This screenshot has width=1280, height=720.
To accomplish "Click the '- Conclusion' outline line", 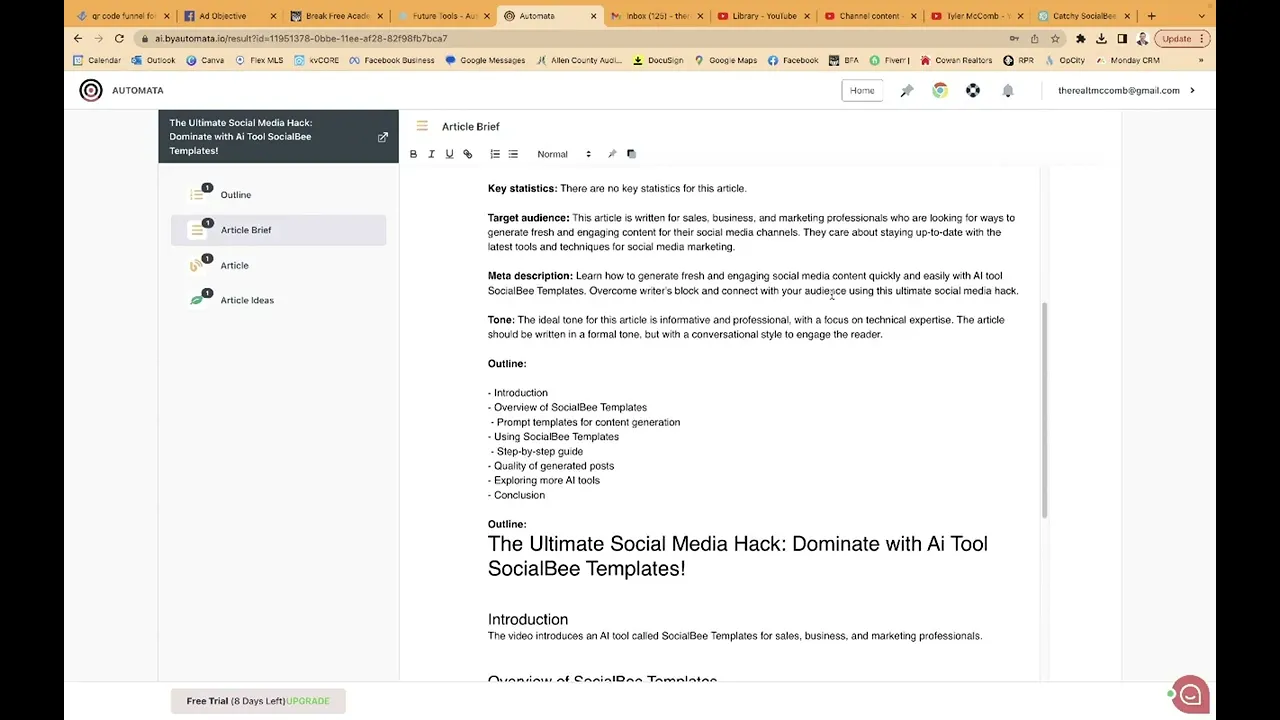I will click(x=516, y=495).
